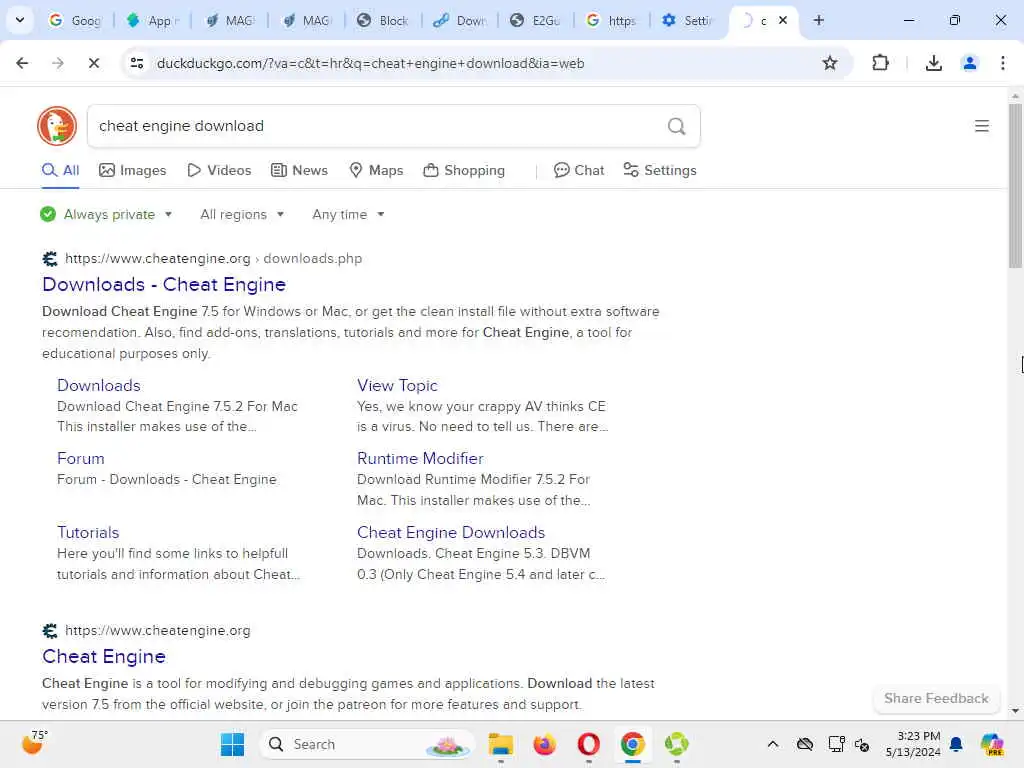
Task: Launch Opera from the taskbar
Action: pyautogui.click(x=588, y=744)
